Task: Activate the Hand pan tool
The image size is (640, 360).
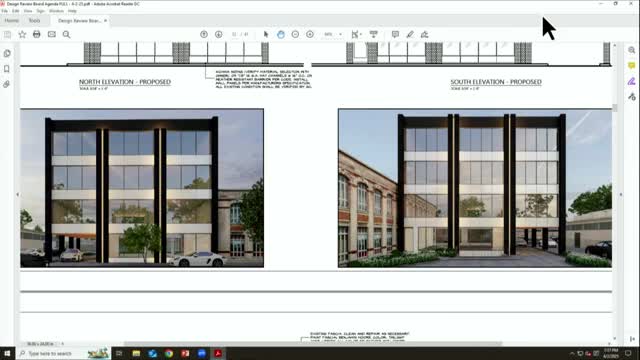Action: pos(281,35)
